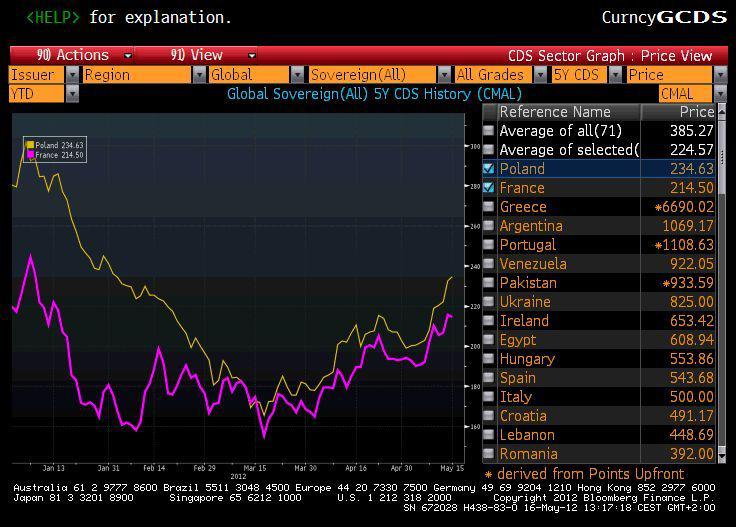Expand the Price field dropdown arrow
Screen dimensions: 736x527
[x=720, y=75]
